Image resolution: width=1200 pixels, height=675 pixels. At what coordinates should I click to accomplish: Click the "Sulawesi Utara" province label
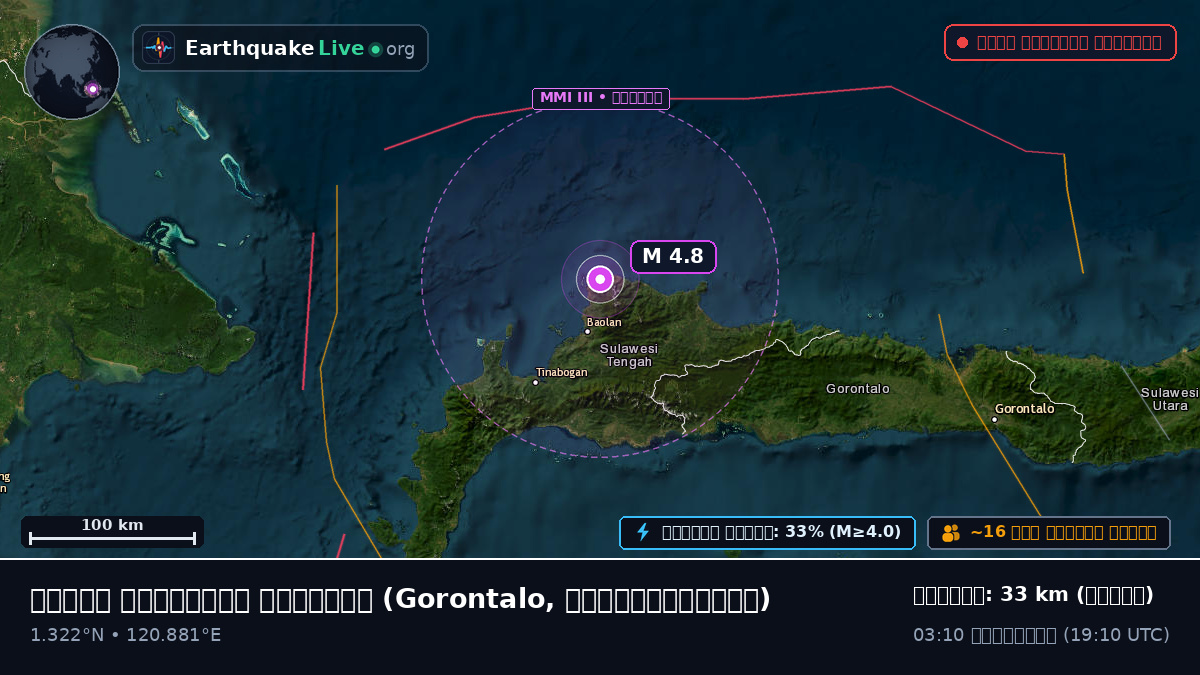[x=1170, y=399]
